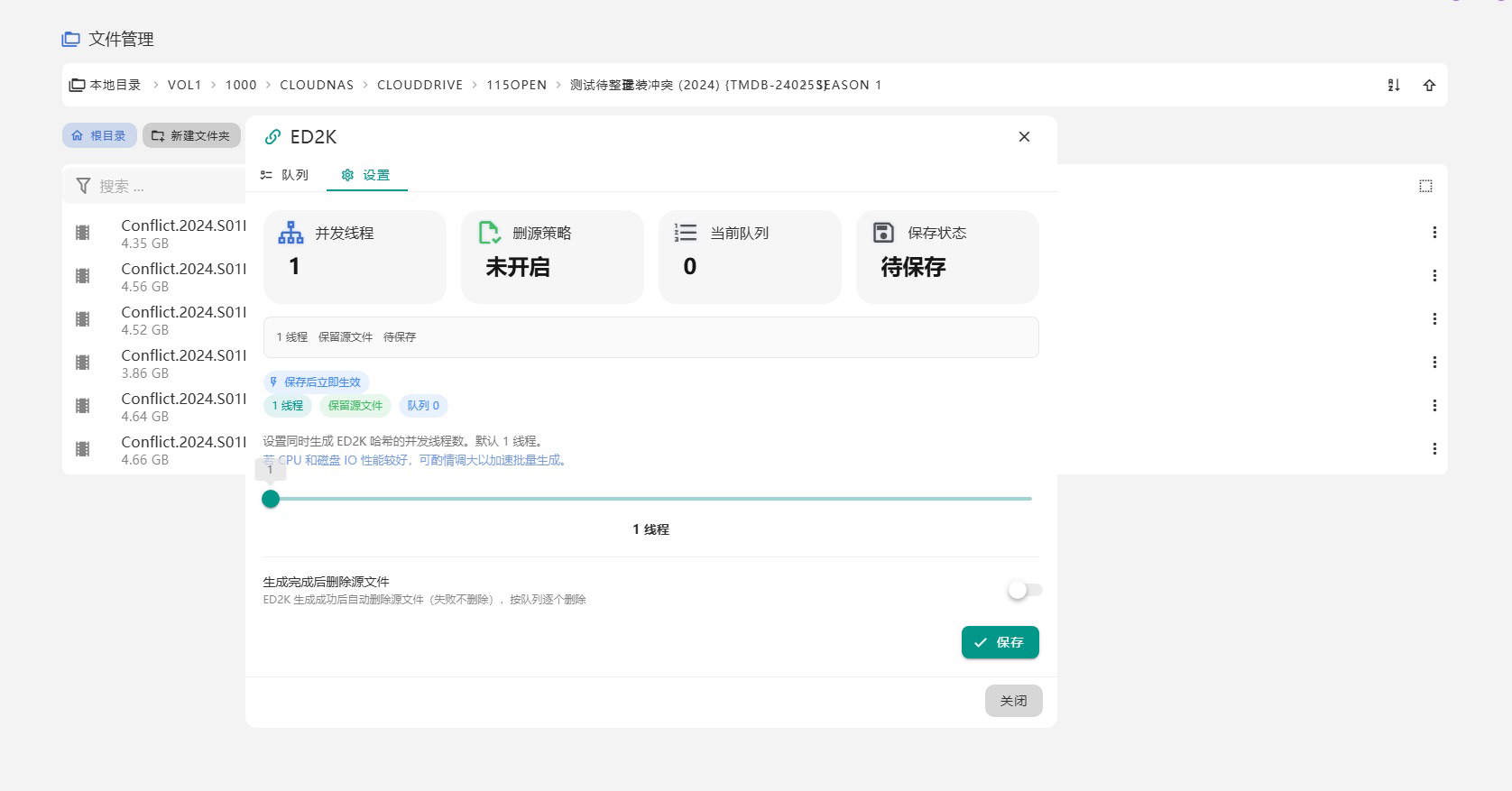Create a folder with 新建文件夹 button

(x=191, y=135)
